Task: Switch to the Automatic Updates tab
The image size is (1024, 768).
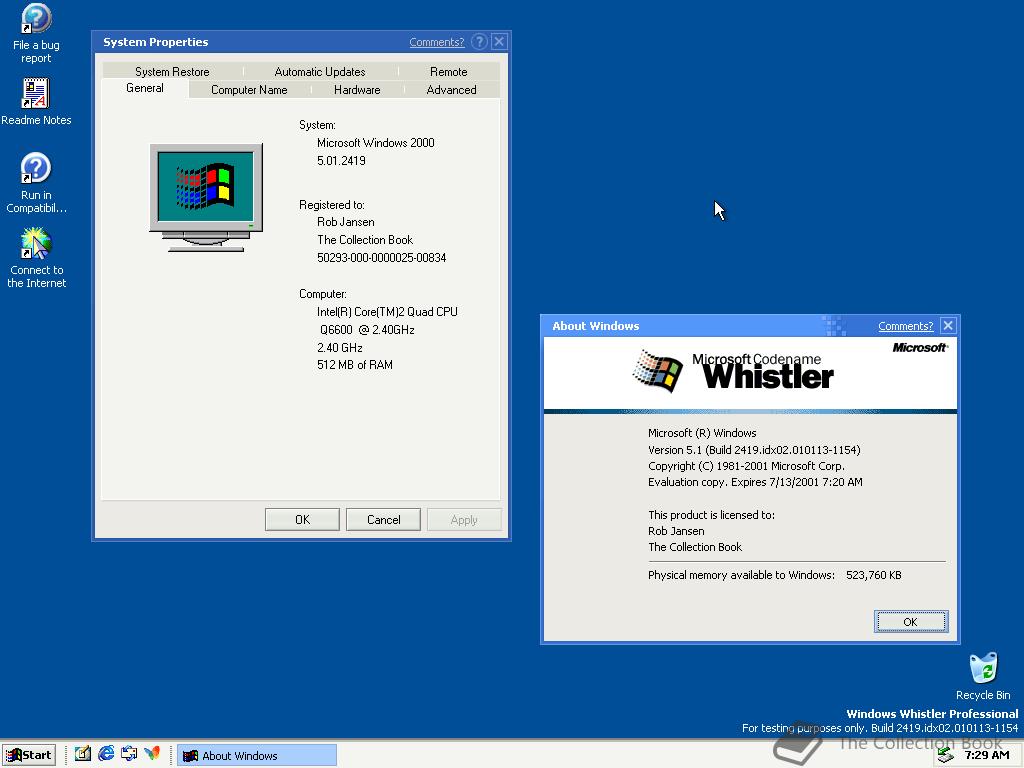Action: click(x=320, y=72)
